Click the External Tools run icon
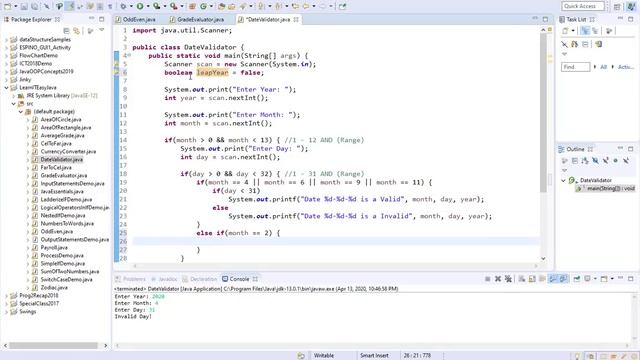 173,7
